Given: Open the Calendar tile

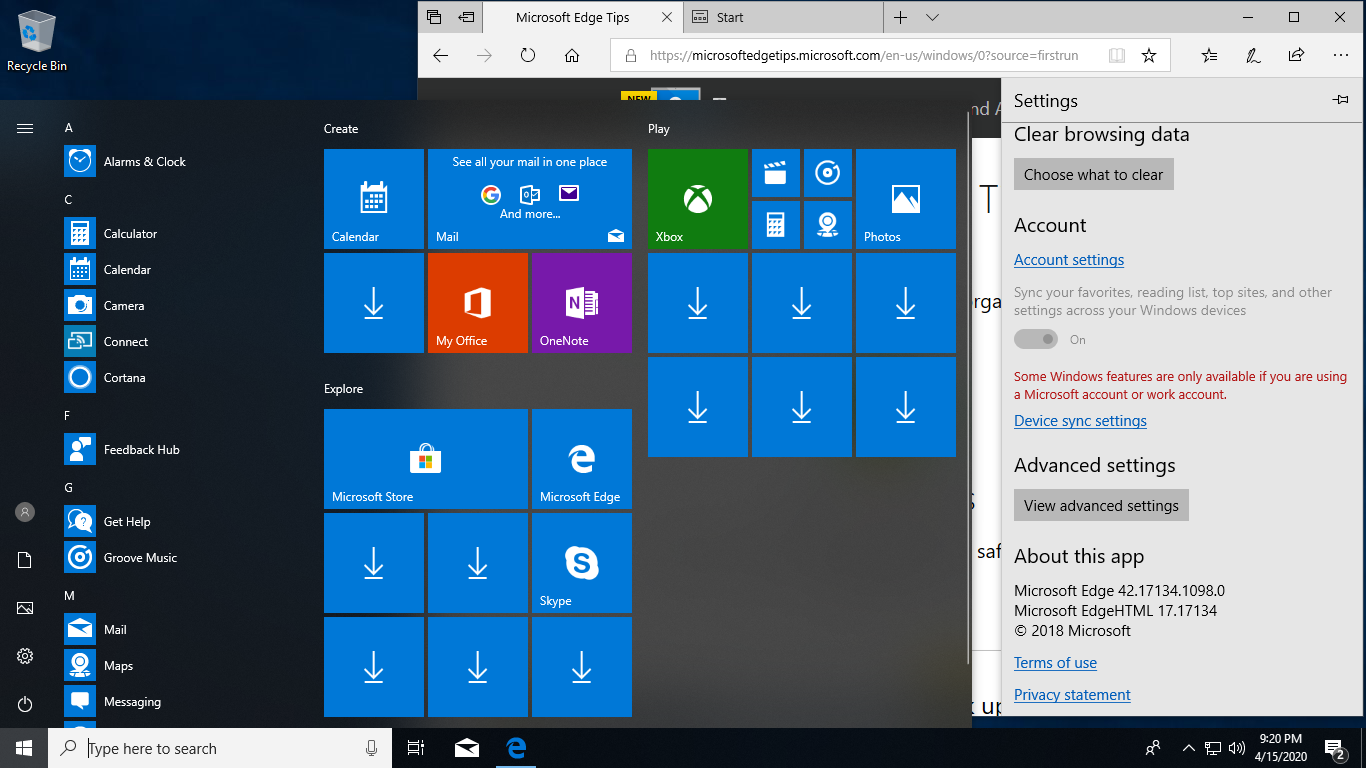Looking at the screenshot, I should coord(374,199).
